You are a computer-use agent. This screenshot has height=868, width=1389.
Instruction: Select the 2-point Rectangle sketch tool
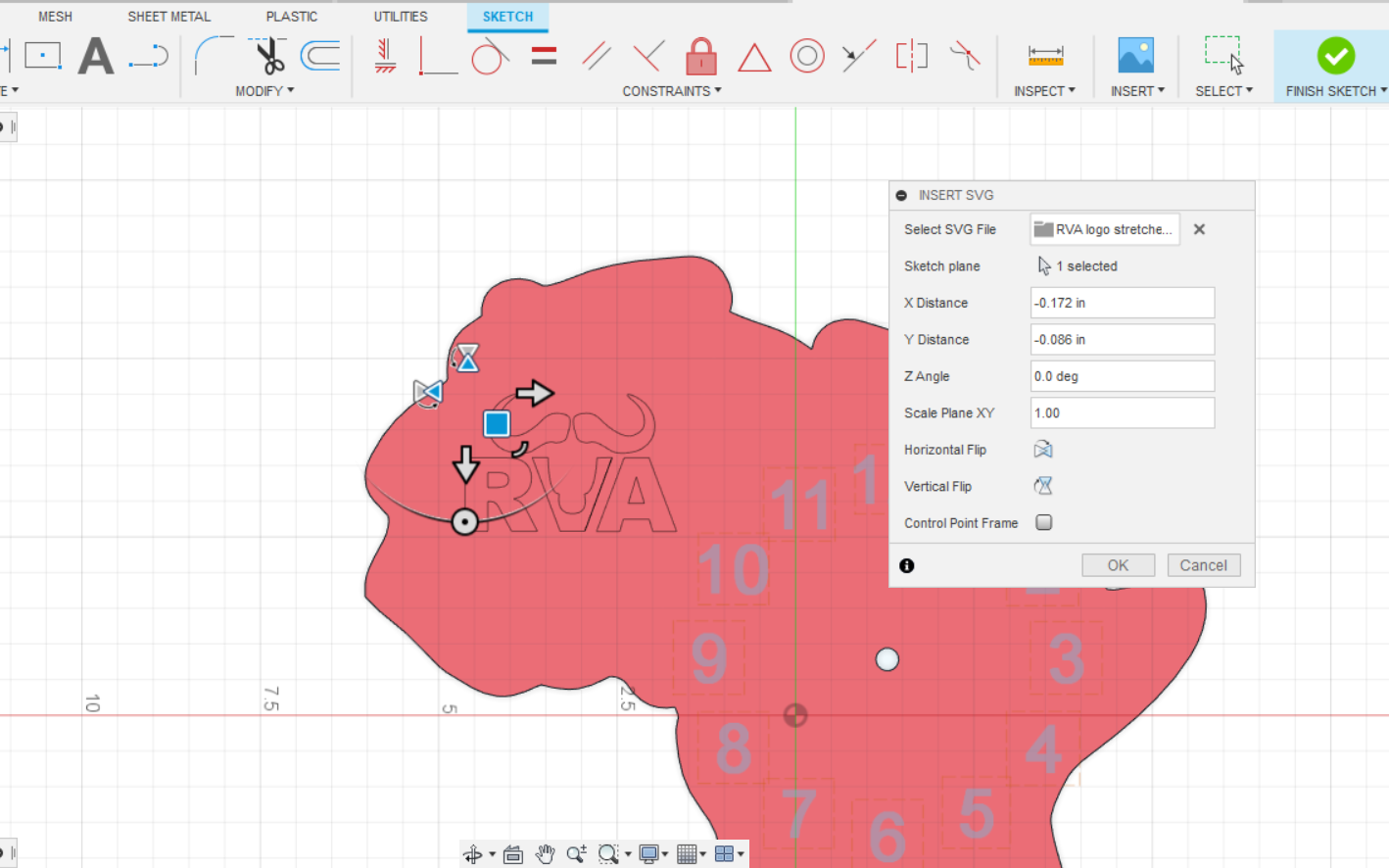coord(42,56)
